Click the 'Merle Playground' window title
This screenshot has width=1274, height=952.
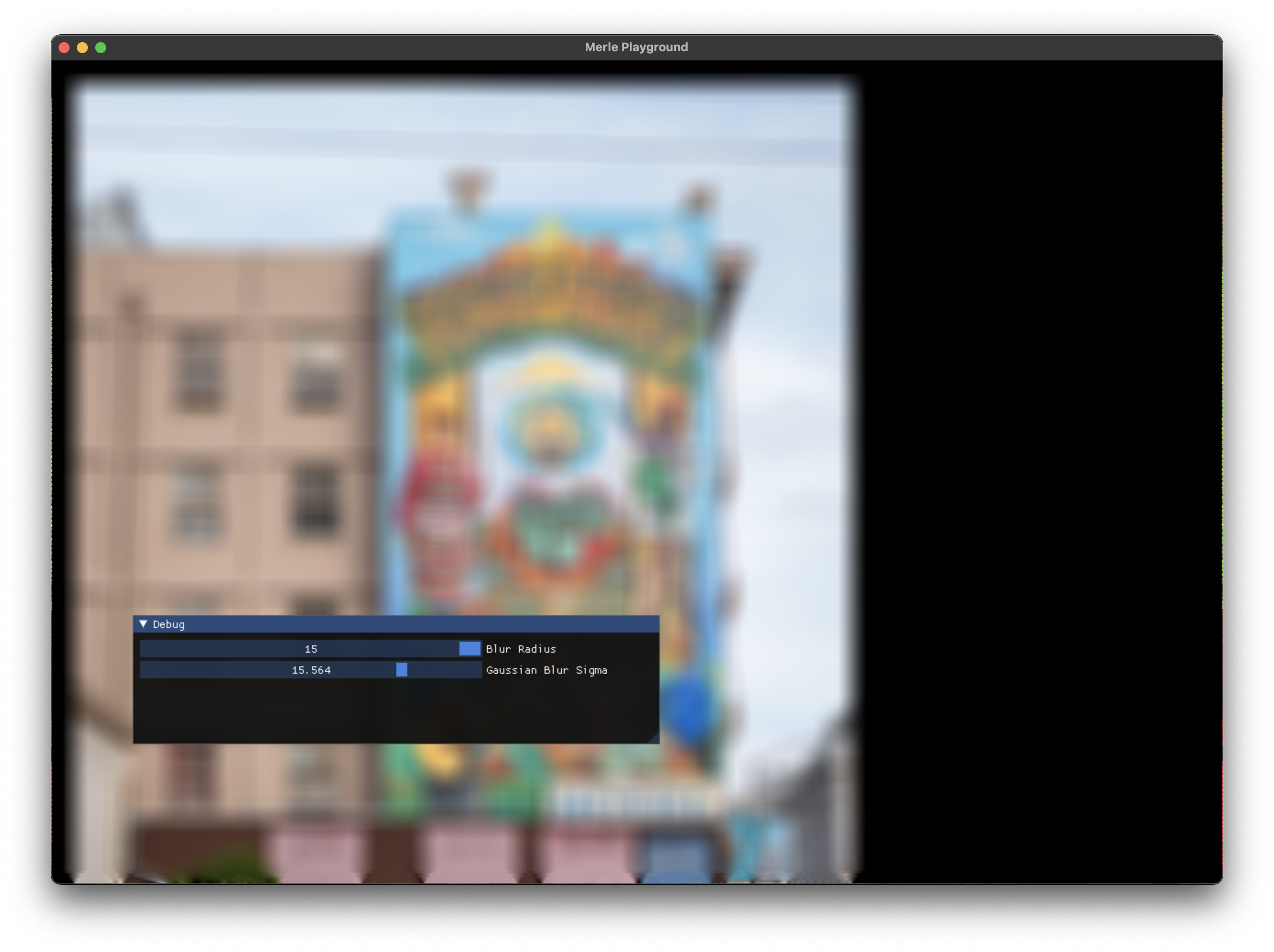[x=637, y=47]
